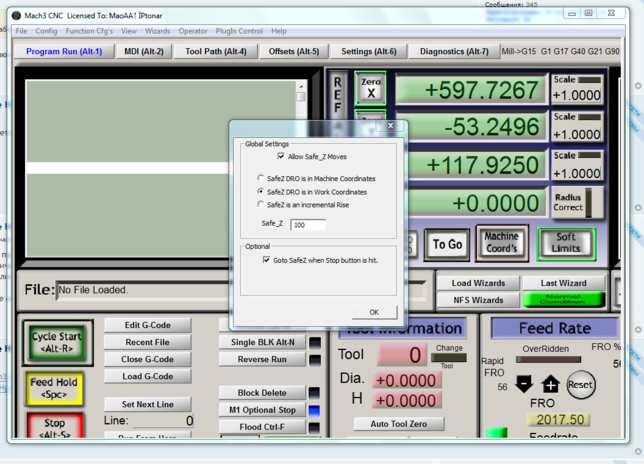644x464 pixels.
Task: Click OK in the Safe_Z dialog
Action: point(374,312)
